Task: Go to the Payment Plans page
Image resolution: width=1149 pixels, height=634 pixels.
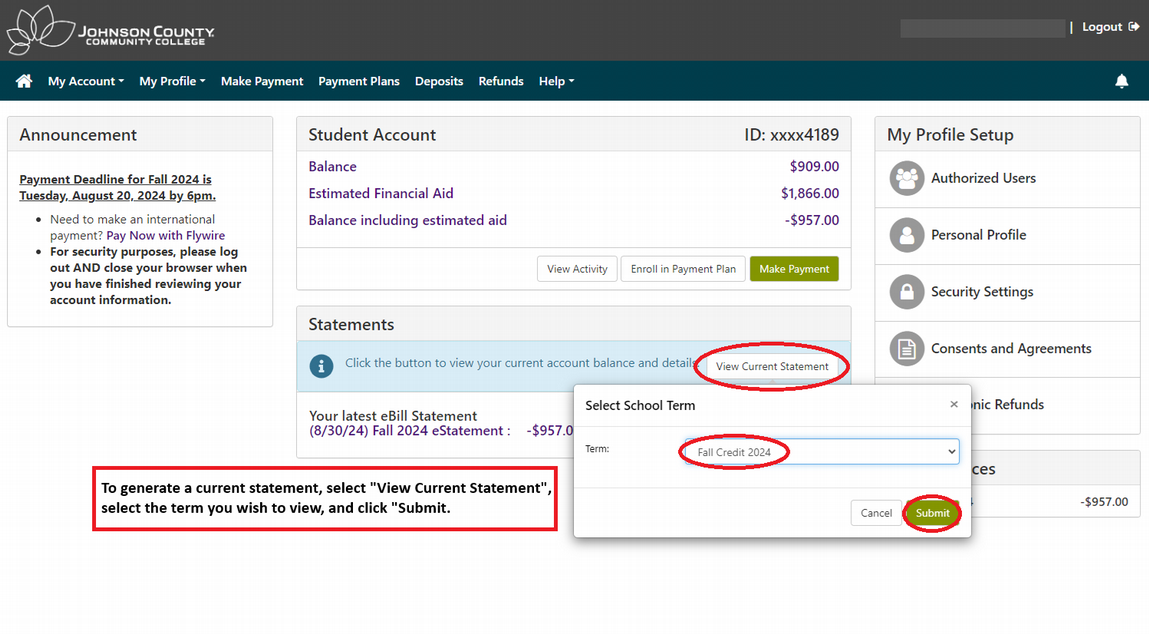Action: pos(358,81)
